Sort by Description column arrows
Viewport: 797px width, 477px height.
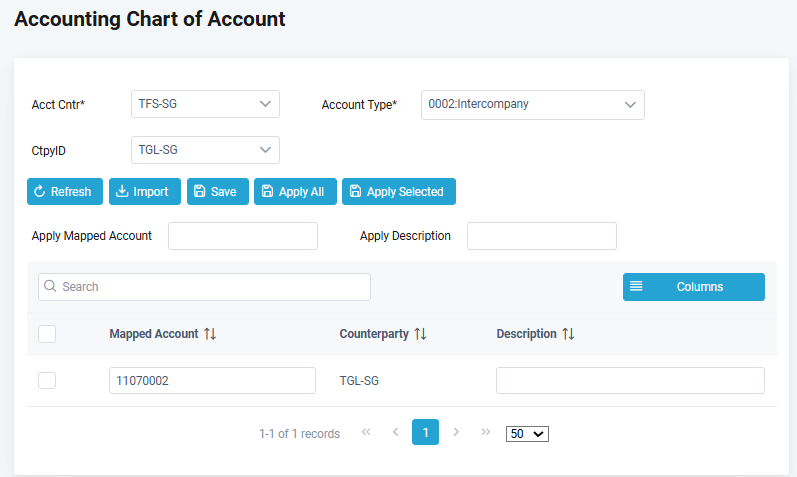pos(568,334)
